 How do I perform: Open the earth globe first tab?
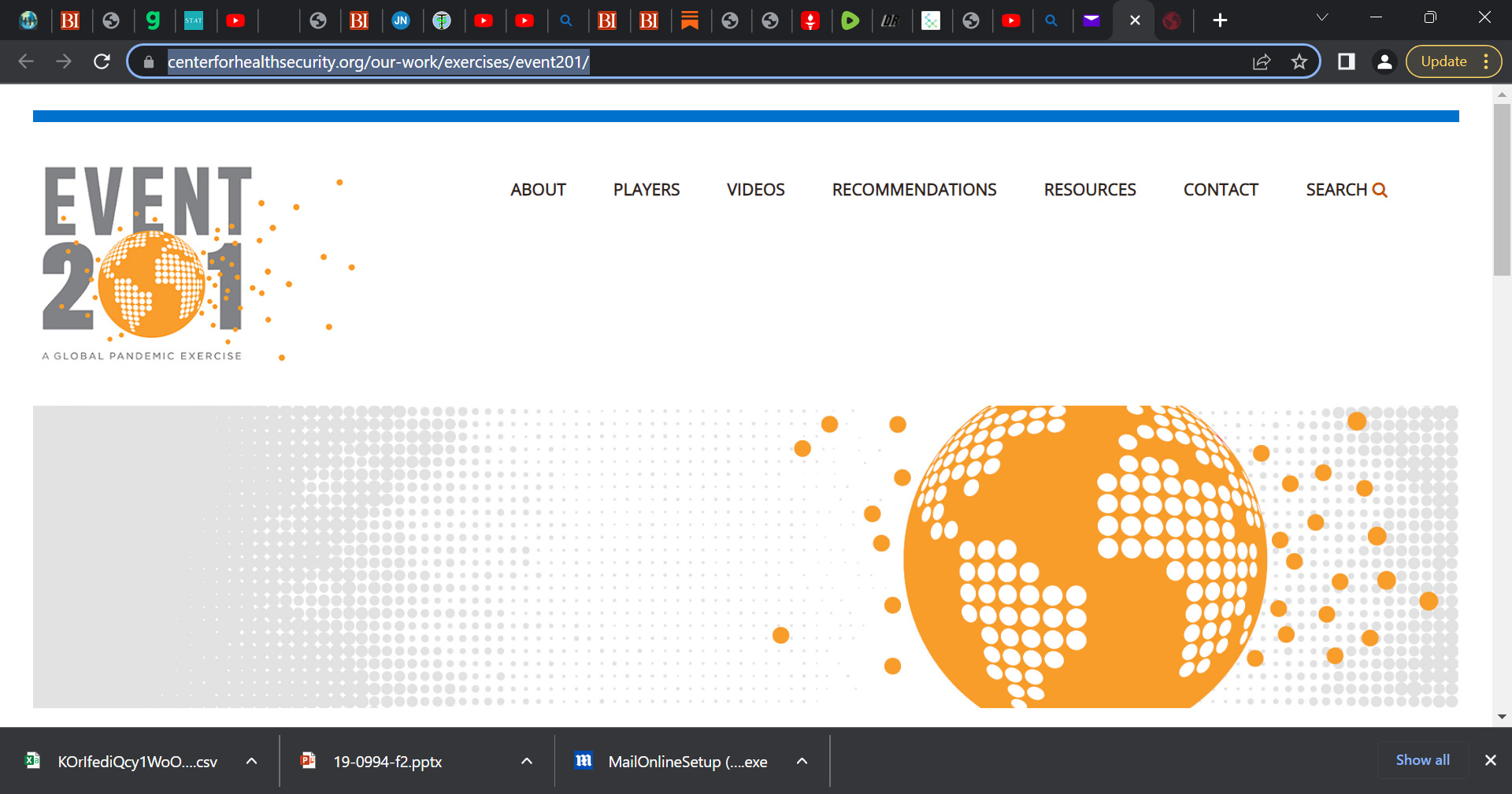coord(29,20)
